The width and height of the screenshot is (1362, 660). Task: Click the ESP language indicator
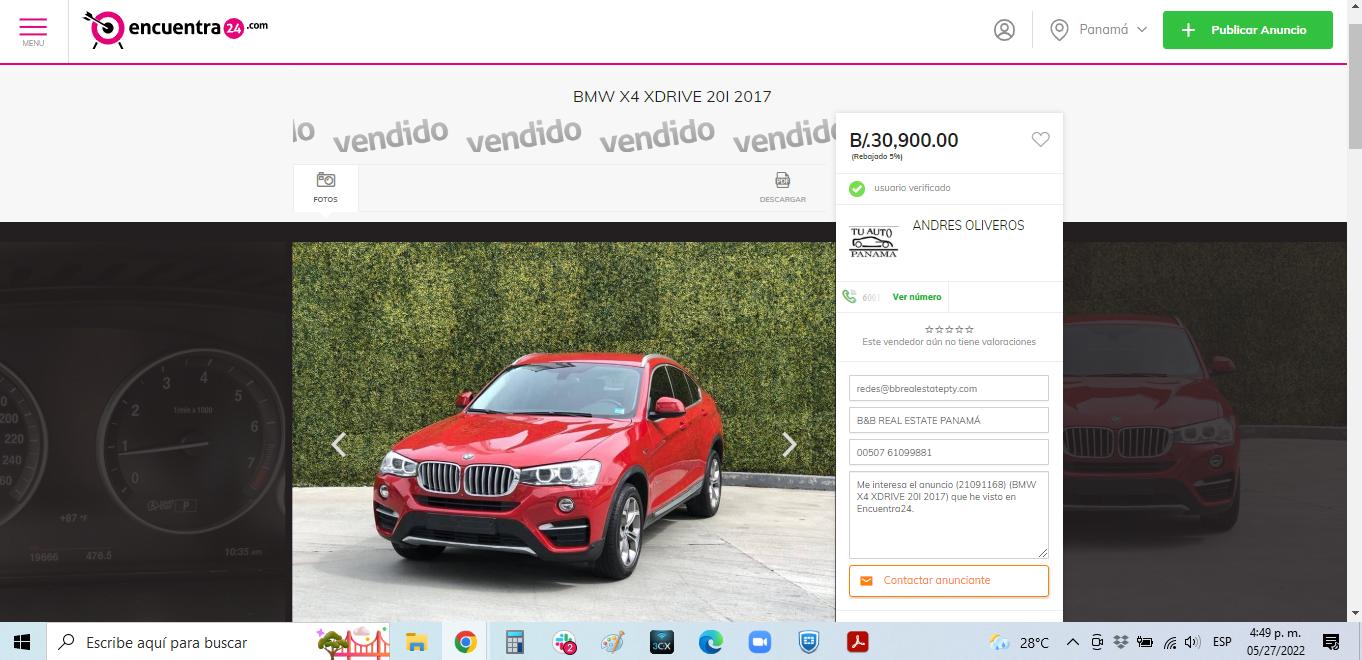(x=1222, y=642)
